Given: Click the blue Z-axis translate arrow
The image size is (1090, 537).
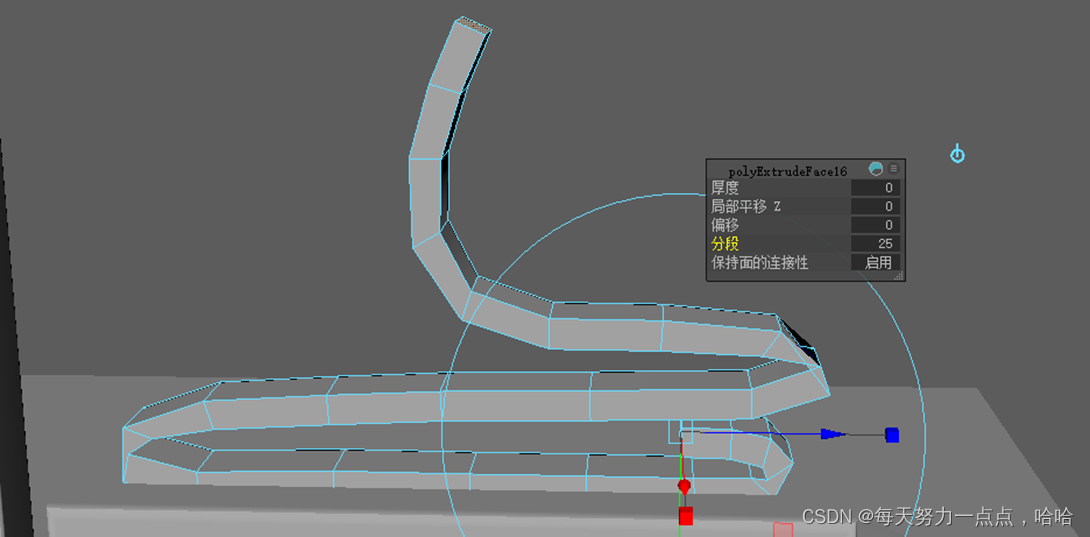Looking at the screenshot, I should coord(833,434).
